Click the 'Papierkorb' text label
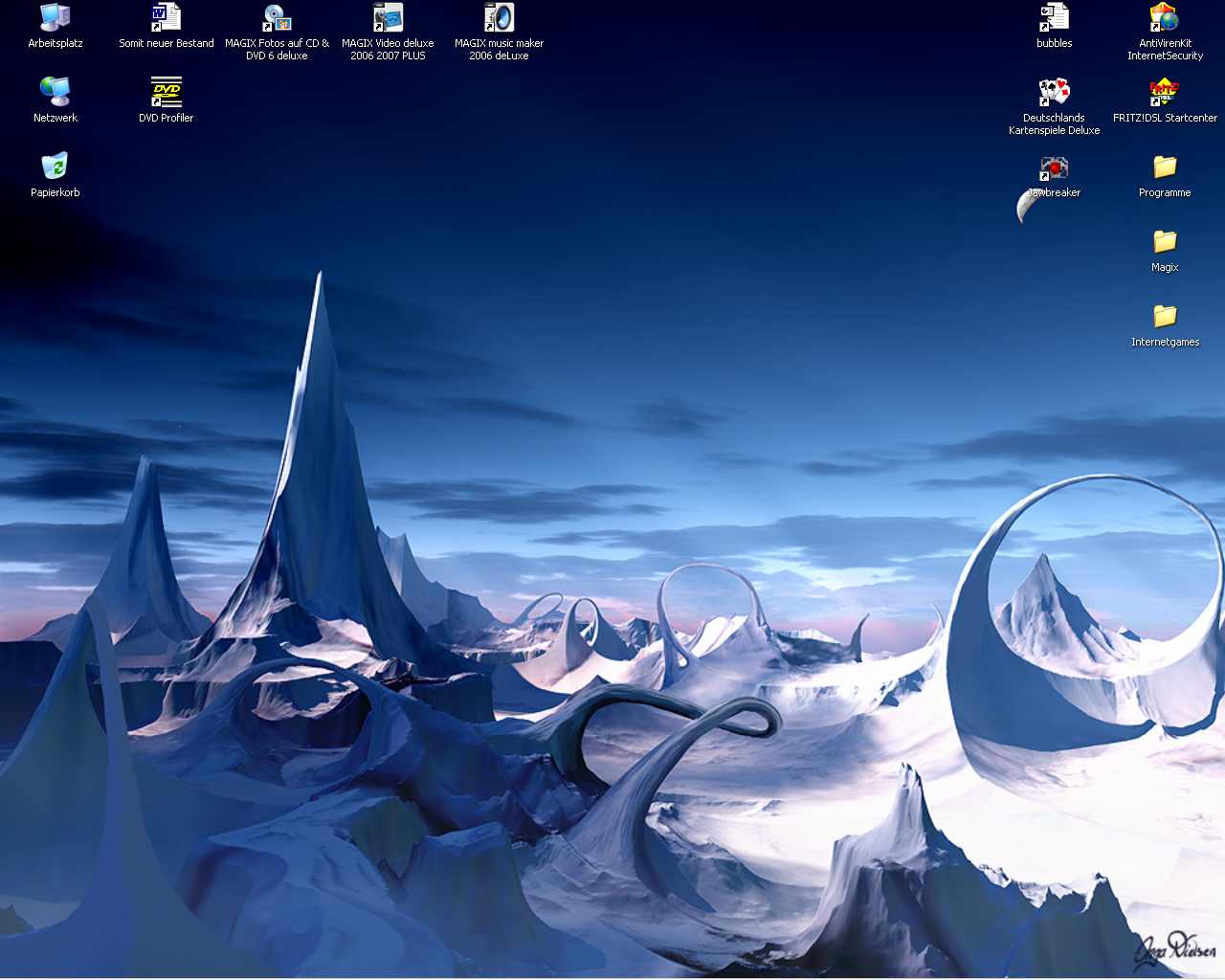 tap(55, 192)
